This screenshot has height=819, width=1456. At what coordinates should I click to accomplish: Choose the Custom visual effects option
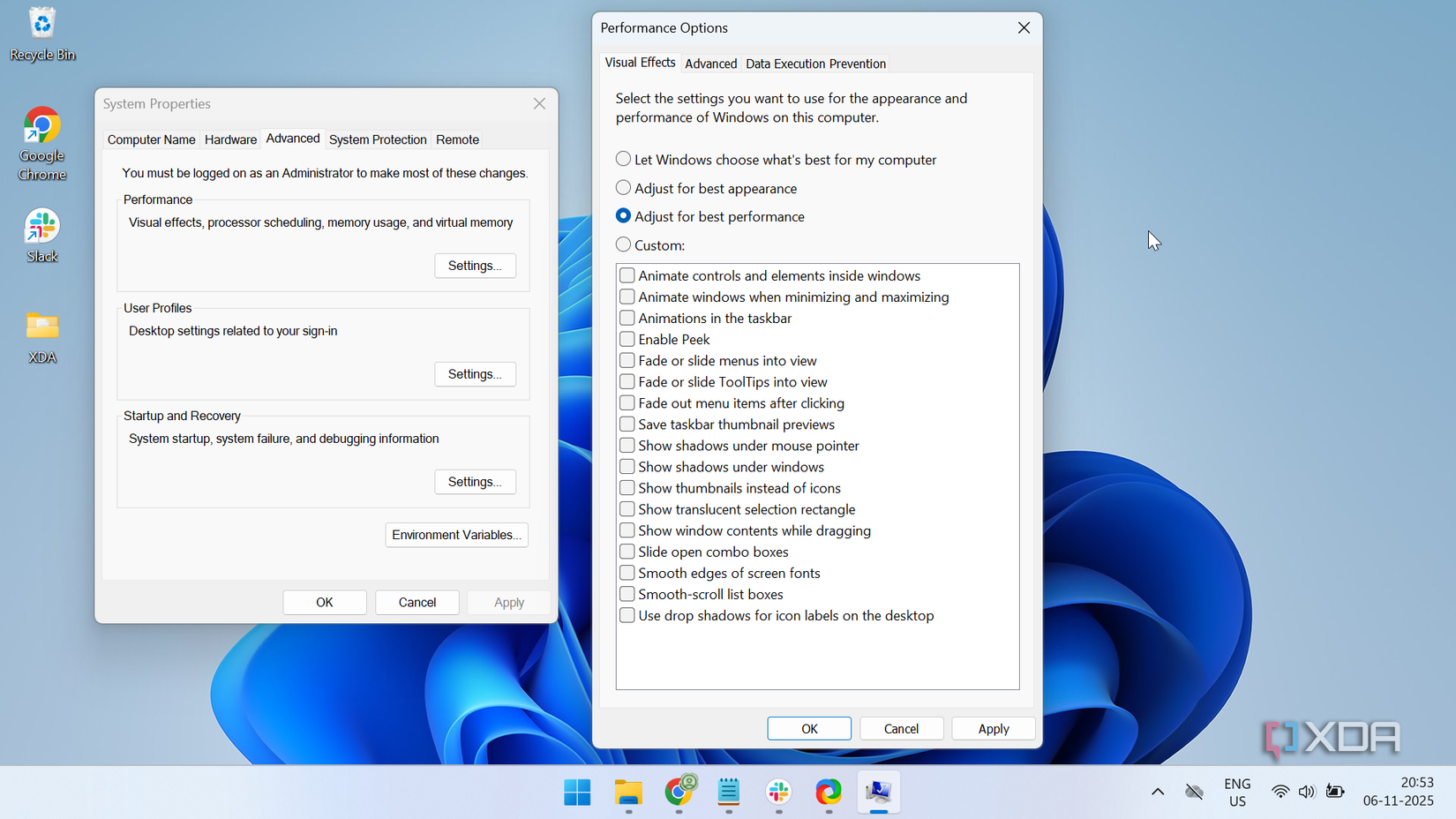click(623, 244)
